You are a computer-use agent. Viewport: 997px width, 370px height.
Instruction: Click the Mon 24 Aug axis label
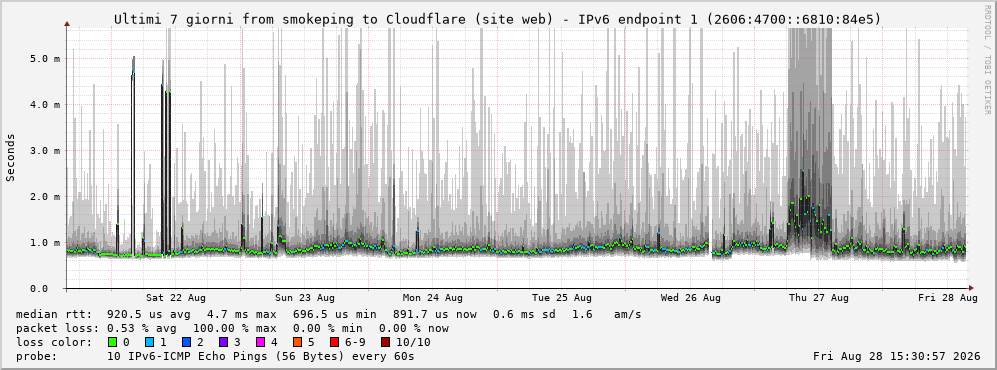pos(432,298)
